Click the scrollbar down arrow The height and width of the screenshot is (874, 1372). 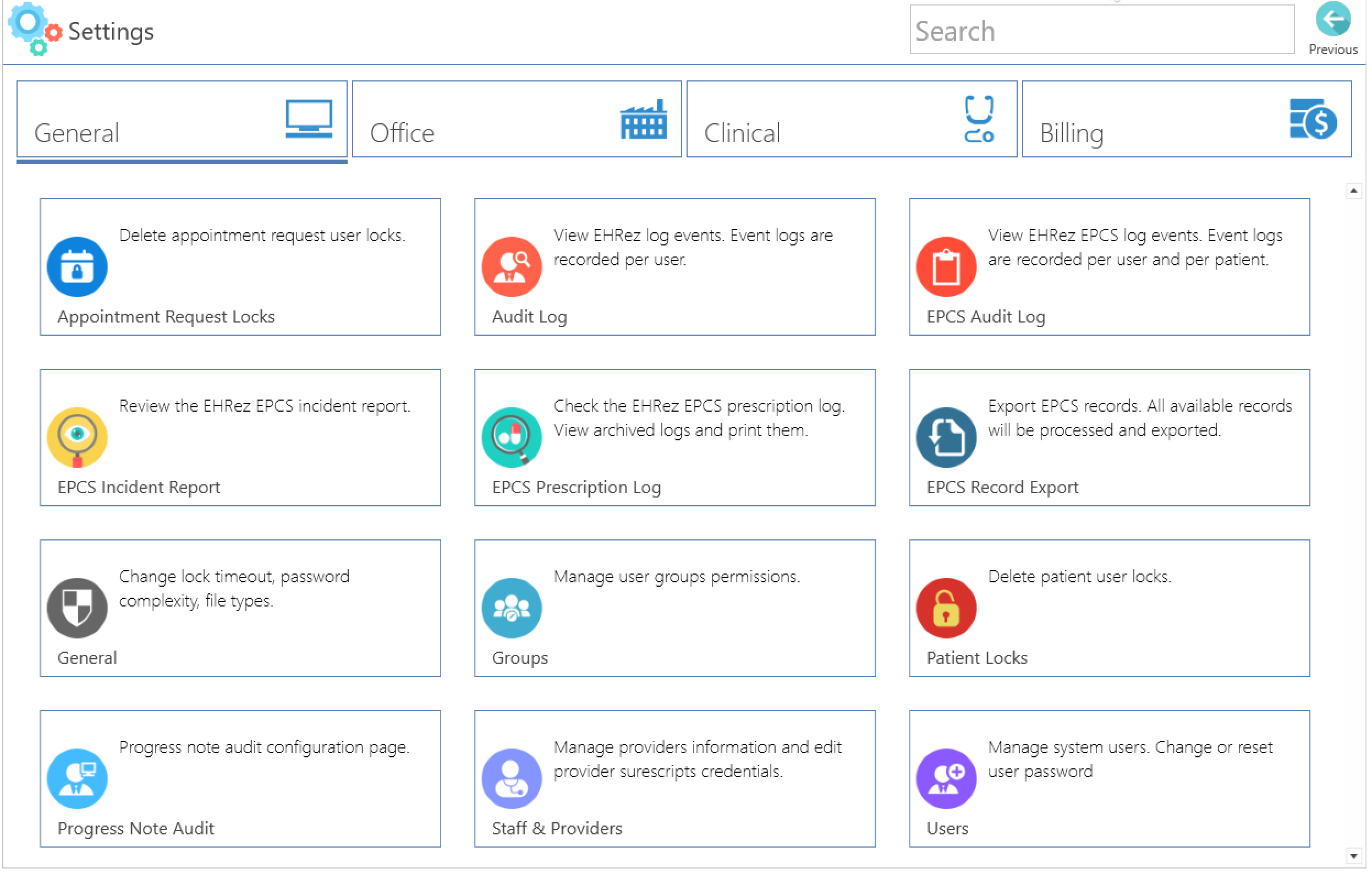tap(1354, 856)
